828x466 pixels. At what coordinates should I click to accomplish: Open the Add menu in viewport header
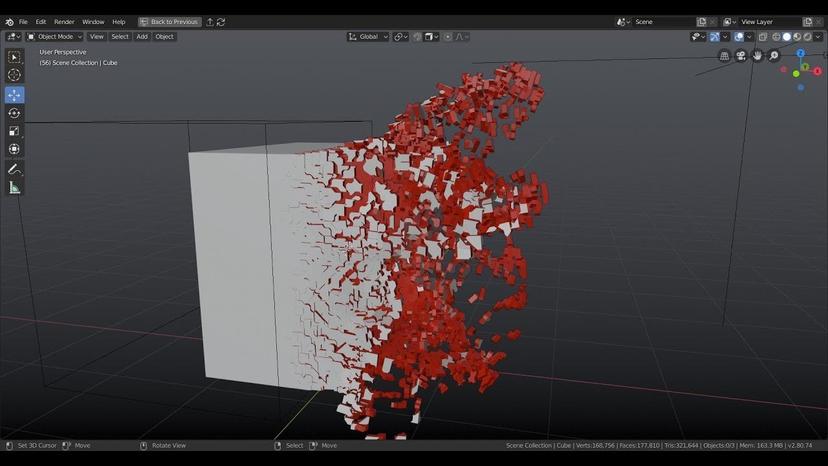click(x=142, y=37)
